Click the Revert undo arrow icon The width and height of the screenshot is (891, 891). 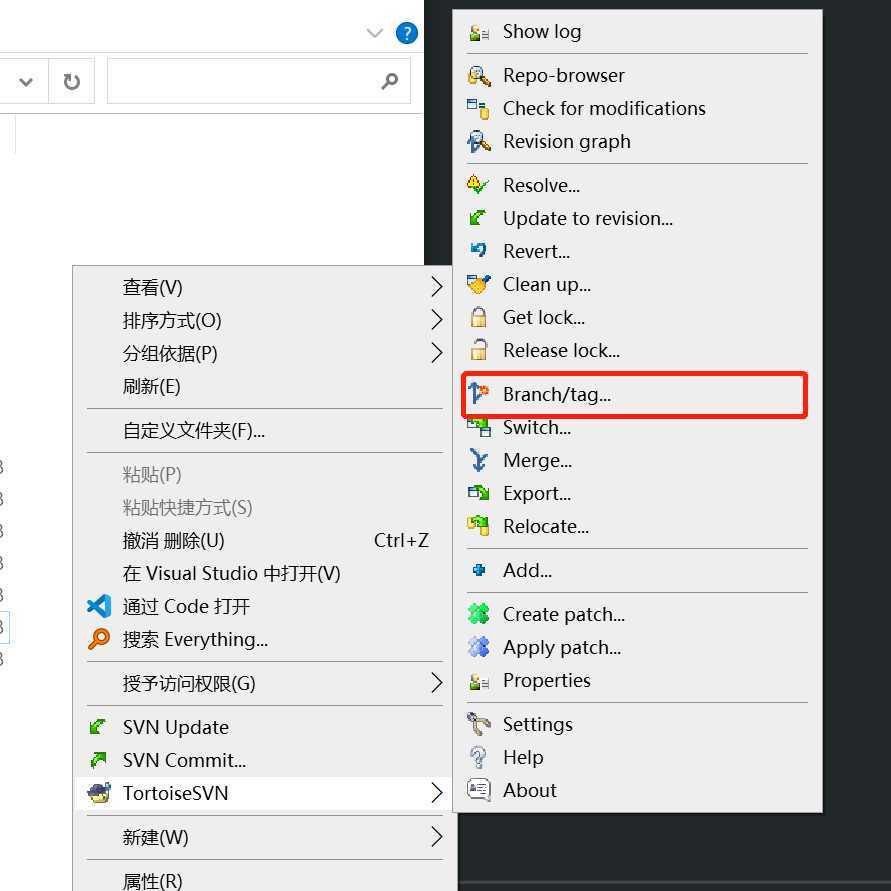click(x=478, y=251)
